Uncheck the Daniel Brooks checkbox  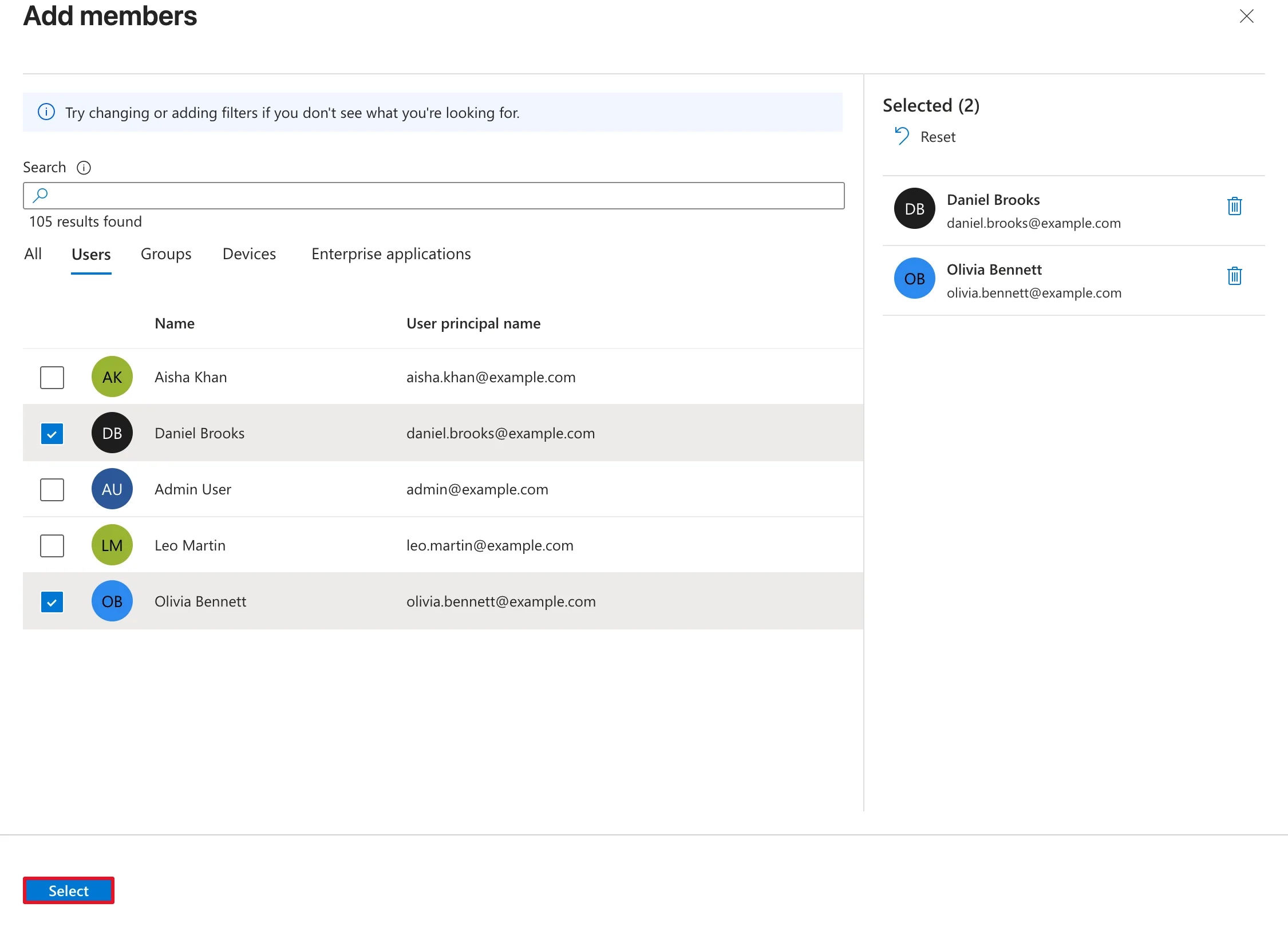point(52,433)
